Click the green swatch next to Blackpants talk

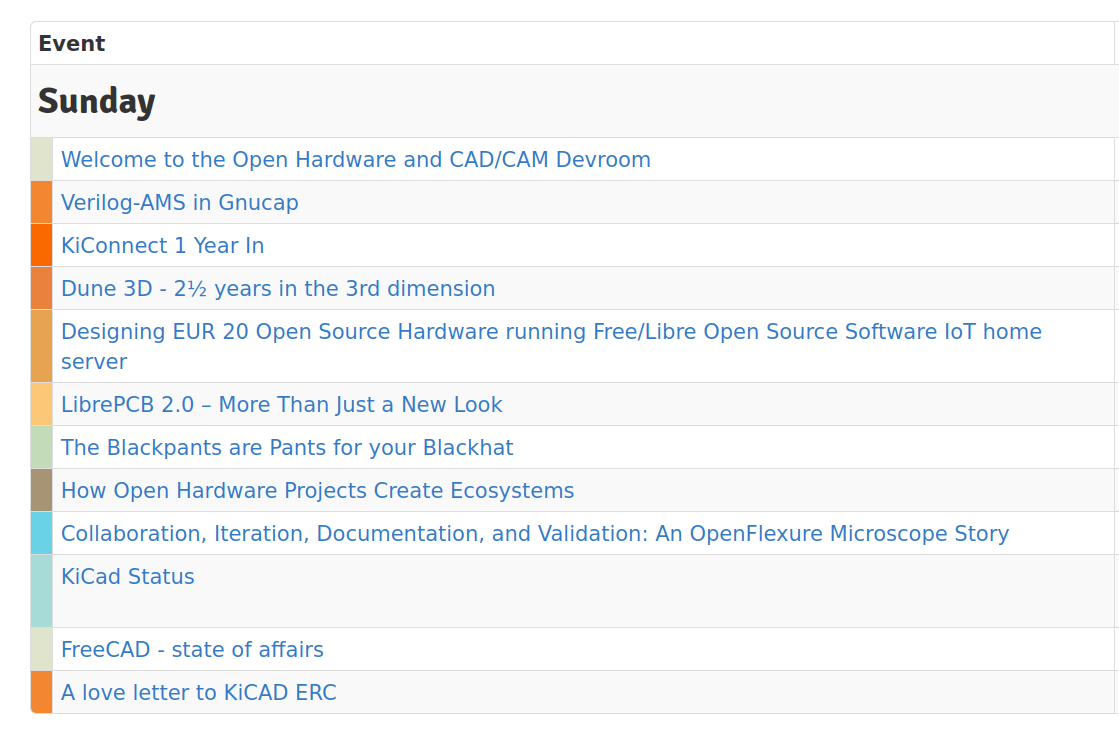point(42,447)
